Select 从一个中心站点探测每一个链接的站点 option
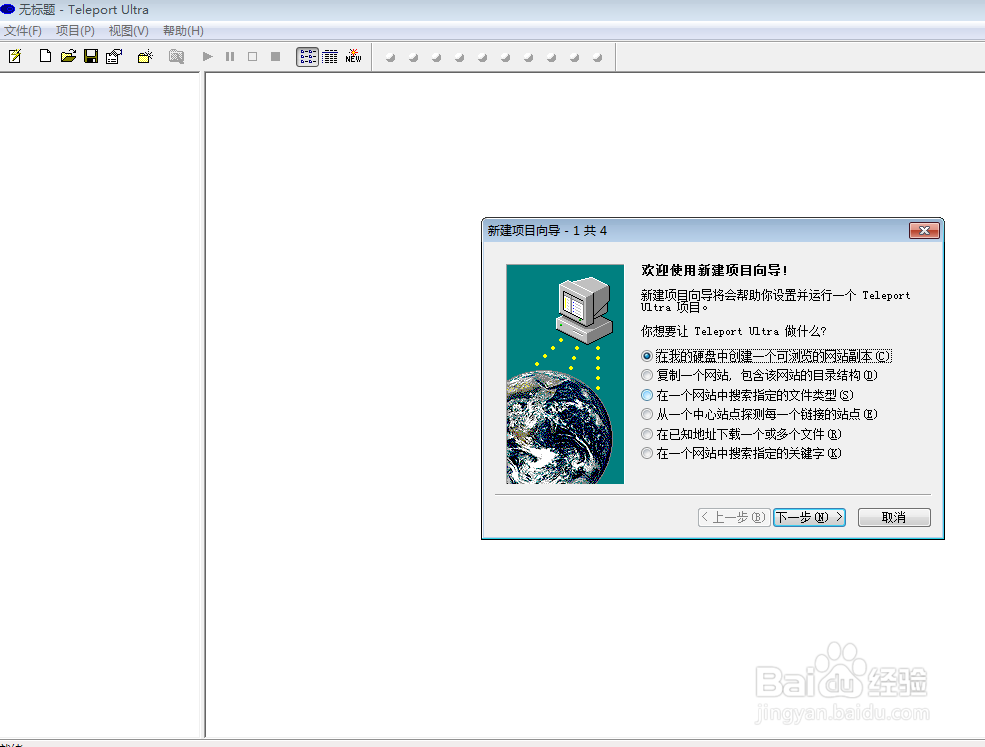985x747 pixels. [759, 414]
